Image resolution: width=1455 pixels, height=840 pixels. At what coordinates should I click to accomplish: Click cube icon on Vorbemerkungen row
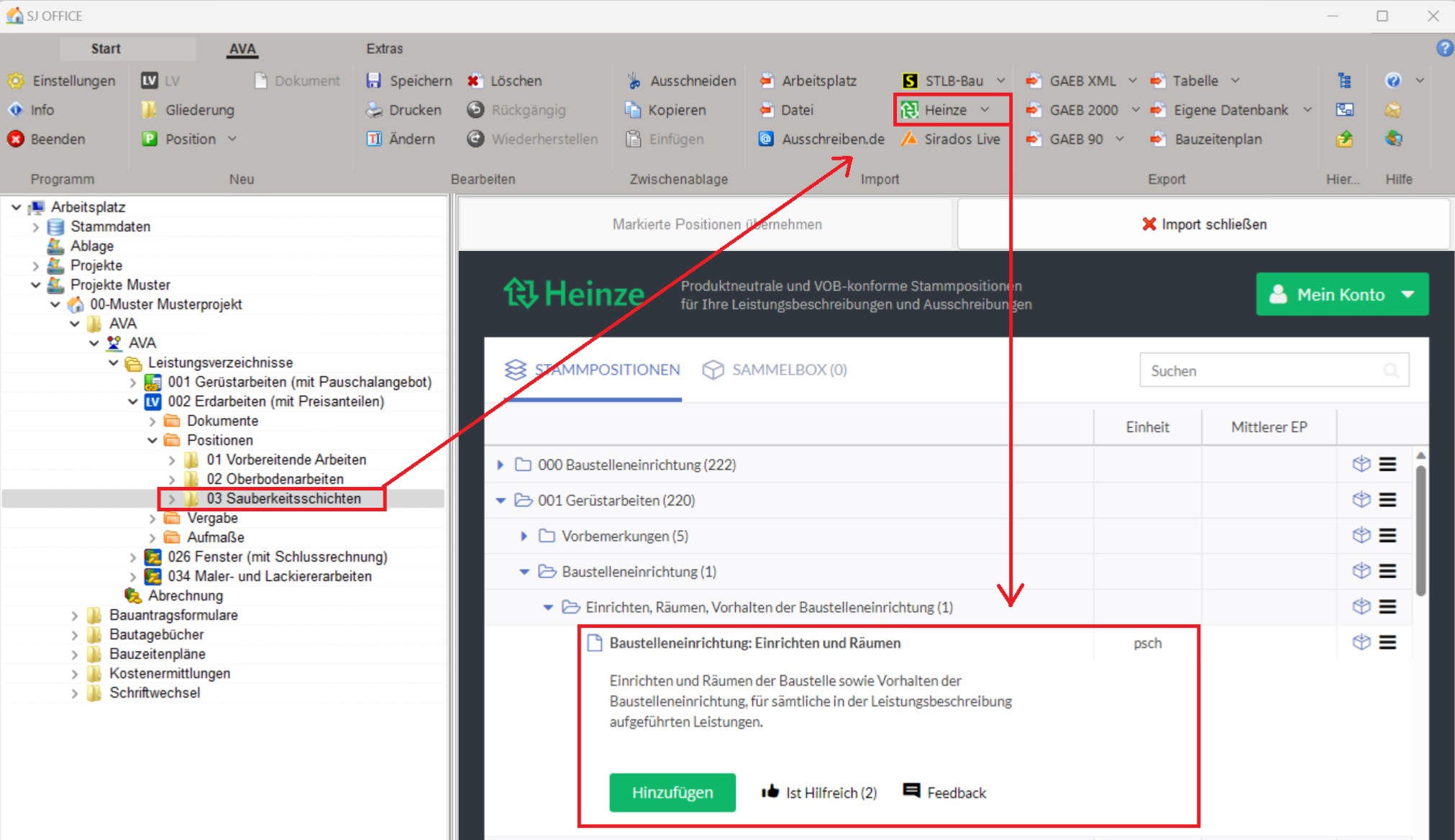click(1361, 535)
